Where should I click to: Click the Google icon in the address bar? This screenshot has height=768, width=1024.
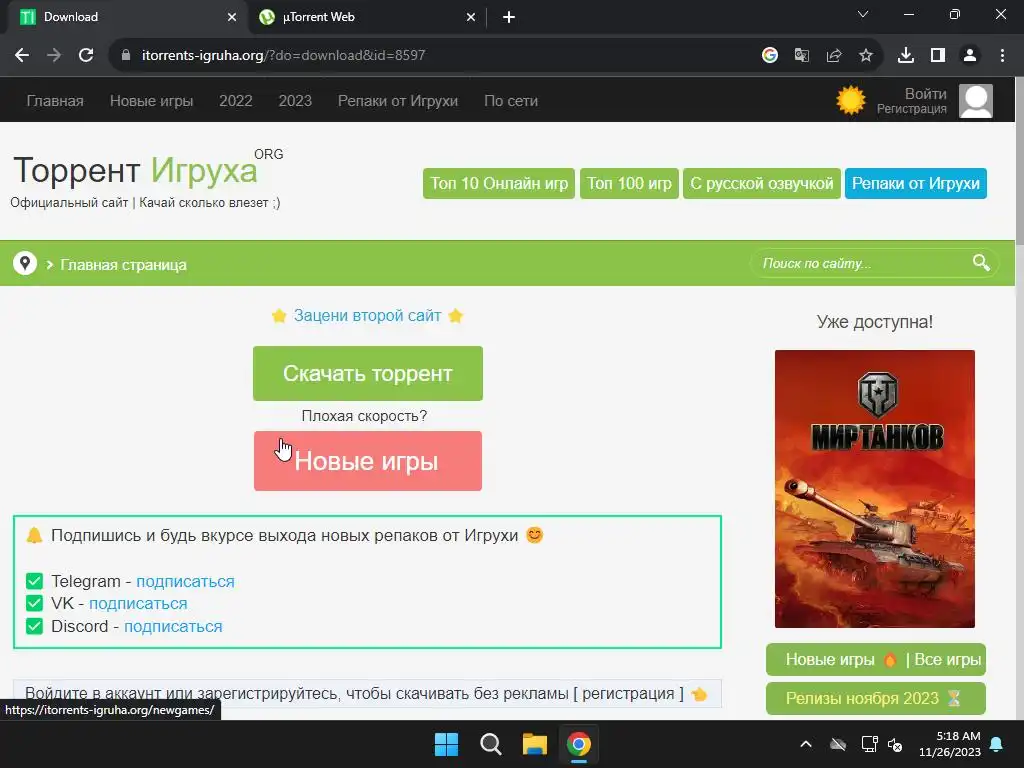(x=770, y=56)
